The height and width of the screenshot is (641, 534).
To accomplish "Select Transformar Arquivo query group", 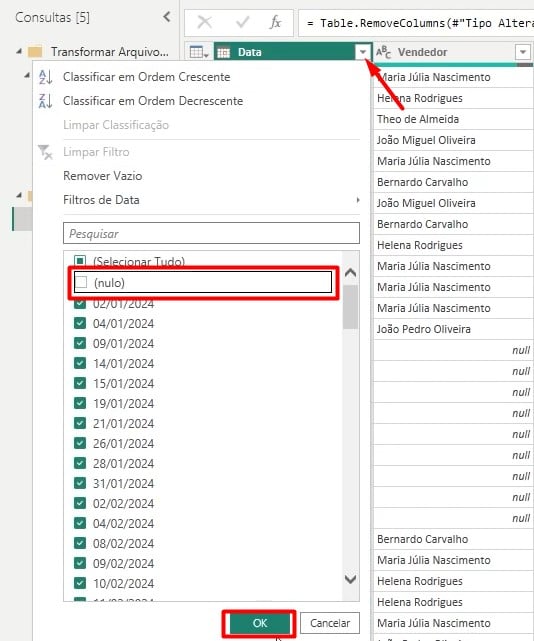I will point(109,52).
